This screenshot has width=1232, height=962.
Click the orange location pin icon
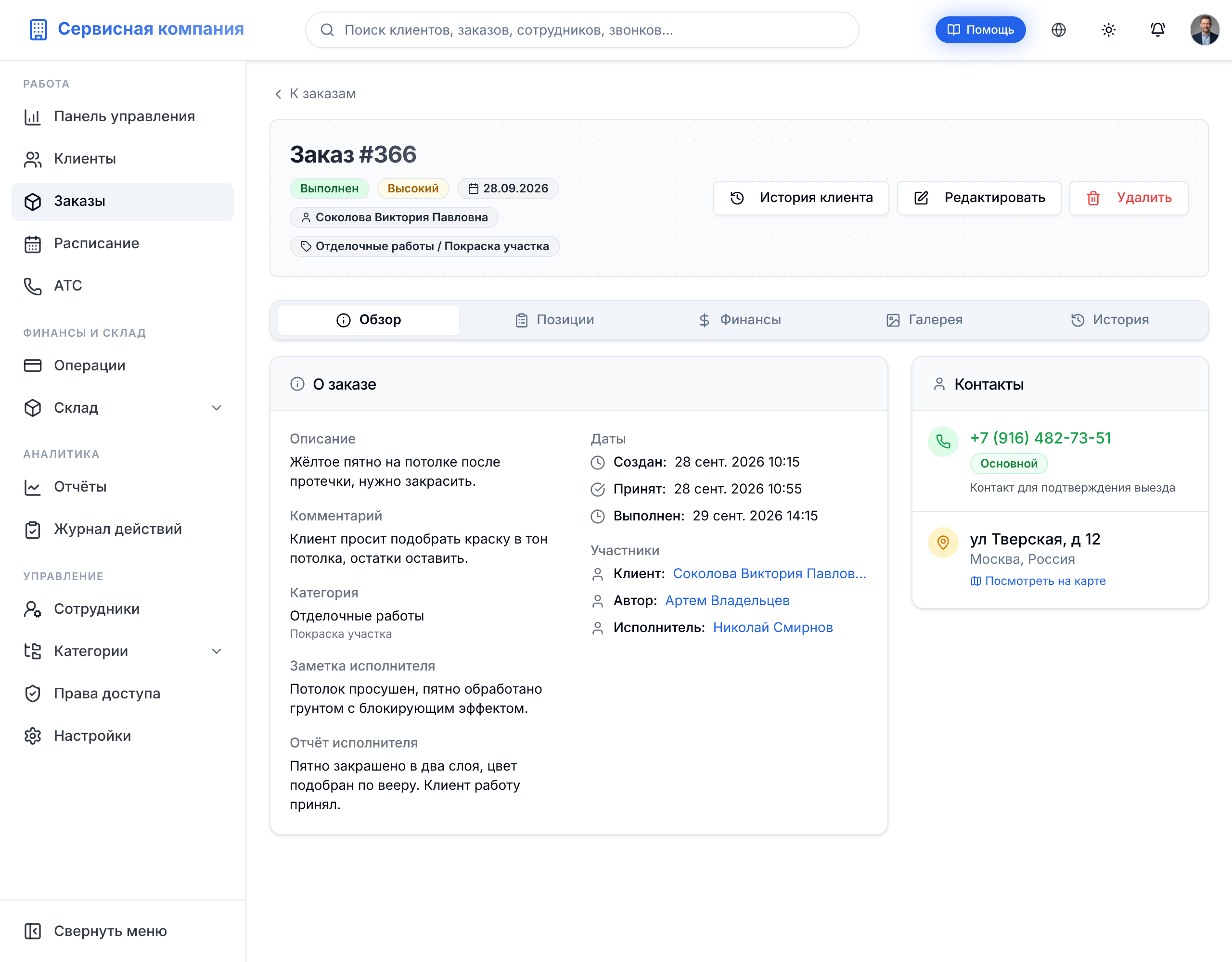(x=943, y=543)
